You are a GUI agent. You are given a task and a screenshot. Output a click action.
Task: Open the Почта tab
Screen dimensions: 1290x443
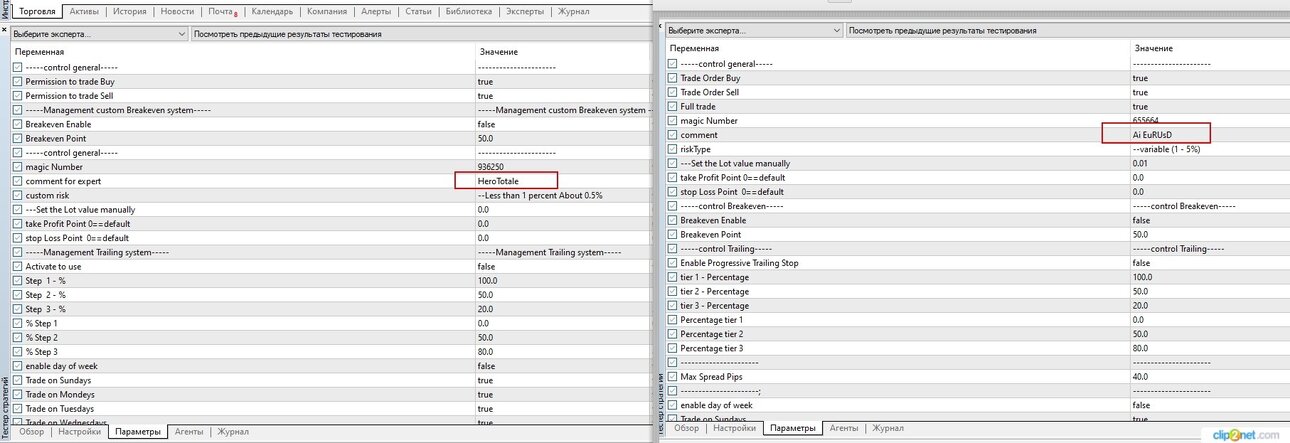(222, 12)
